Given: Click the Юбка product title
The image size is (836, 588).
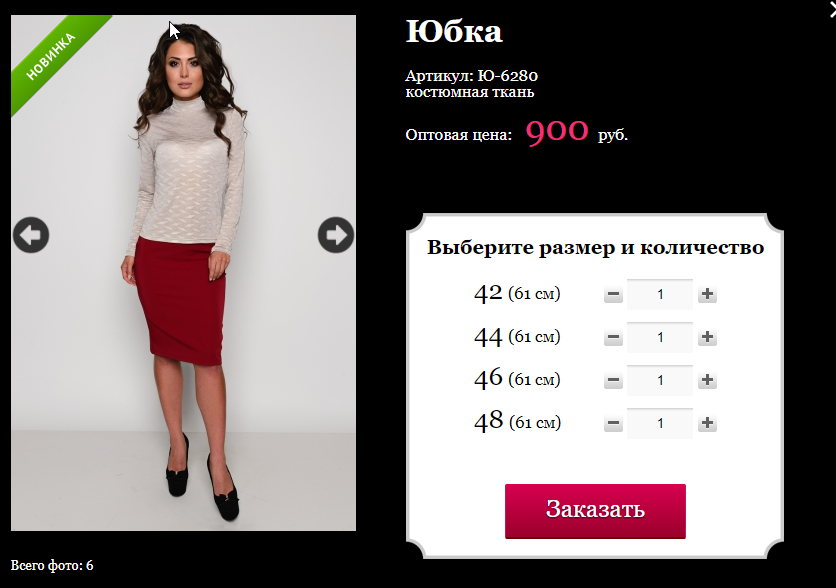Looking at the screenshot, I should coord(454,31).
